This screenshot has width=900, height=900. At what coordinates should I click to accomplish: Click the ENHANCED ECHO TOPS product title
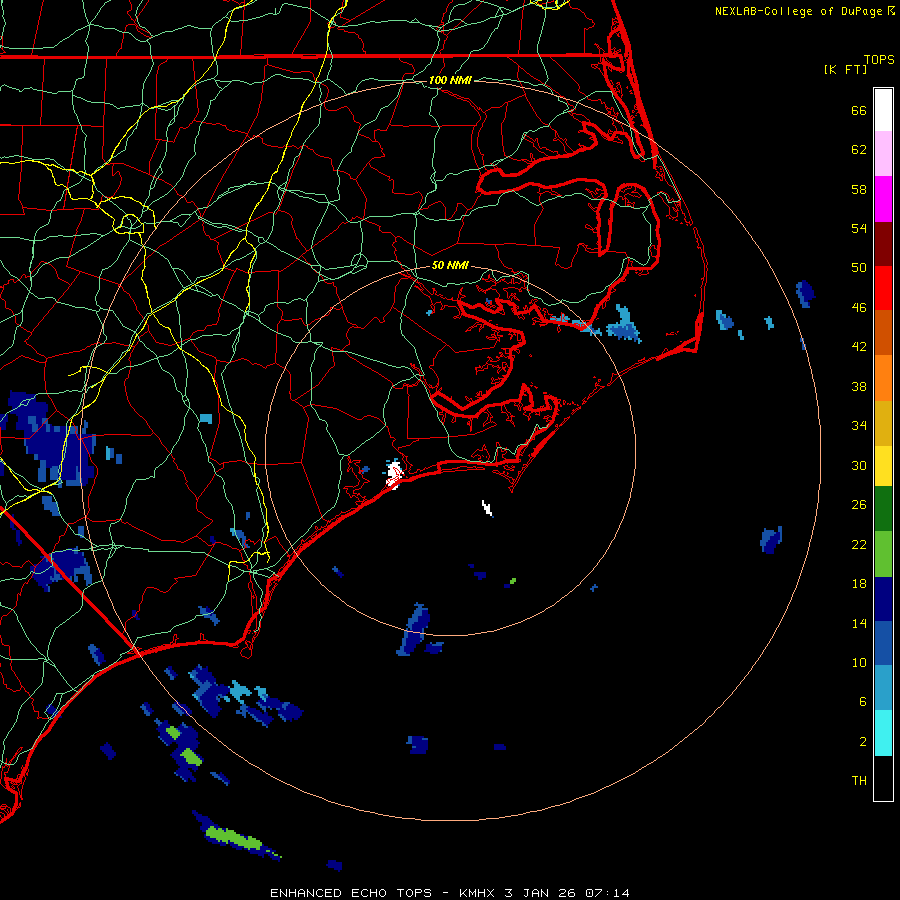[x=351, y=893]
